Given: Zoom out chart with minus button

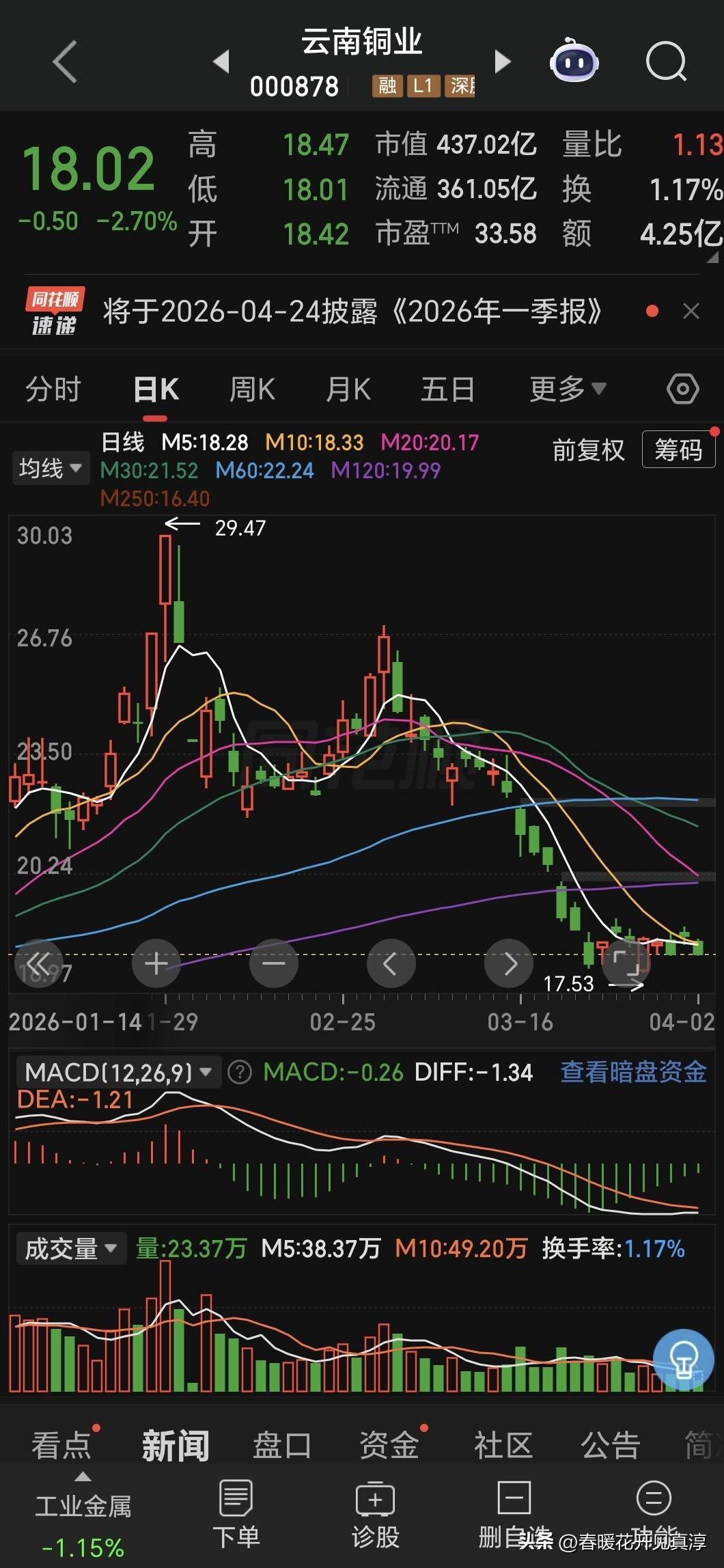Looking at the screenshot, I should pos(274,963).
